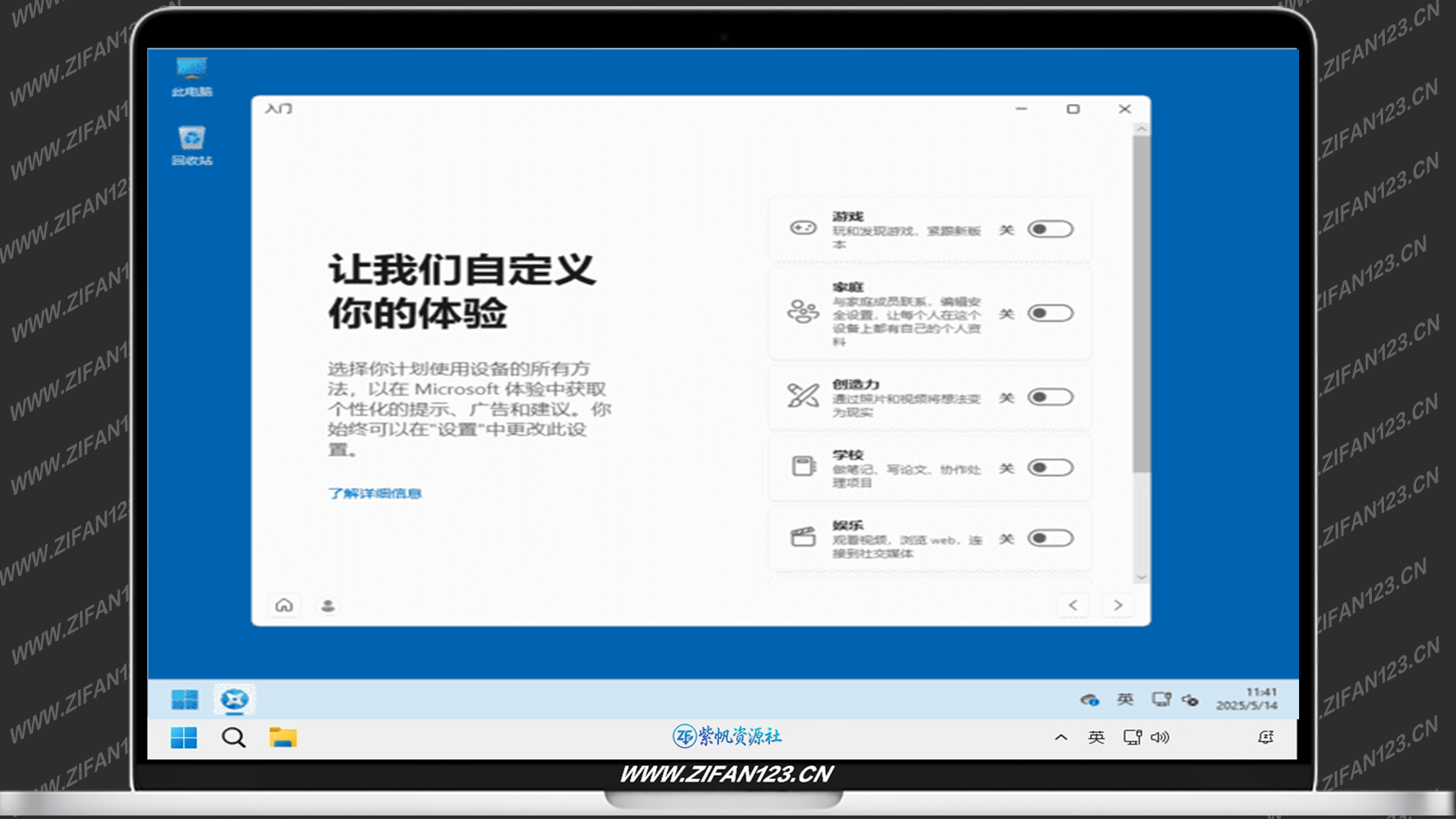The width and height of the screenshot is (1456, 819).
Task: Go back with the left arrow button
Action: 1073,605
